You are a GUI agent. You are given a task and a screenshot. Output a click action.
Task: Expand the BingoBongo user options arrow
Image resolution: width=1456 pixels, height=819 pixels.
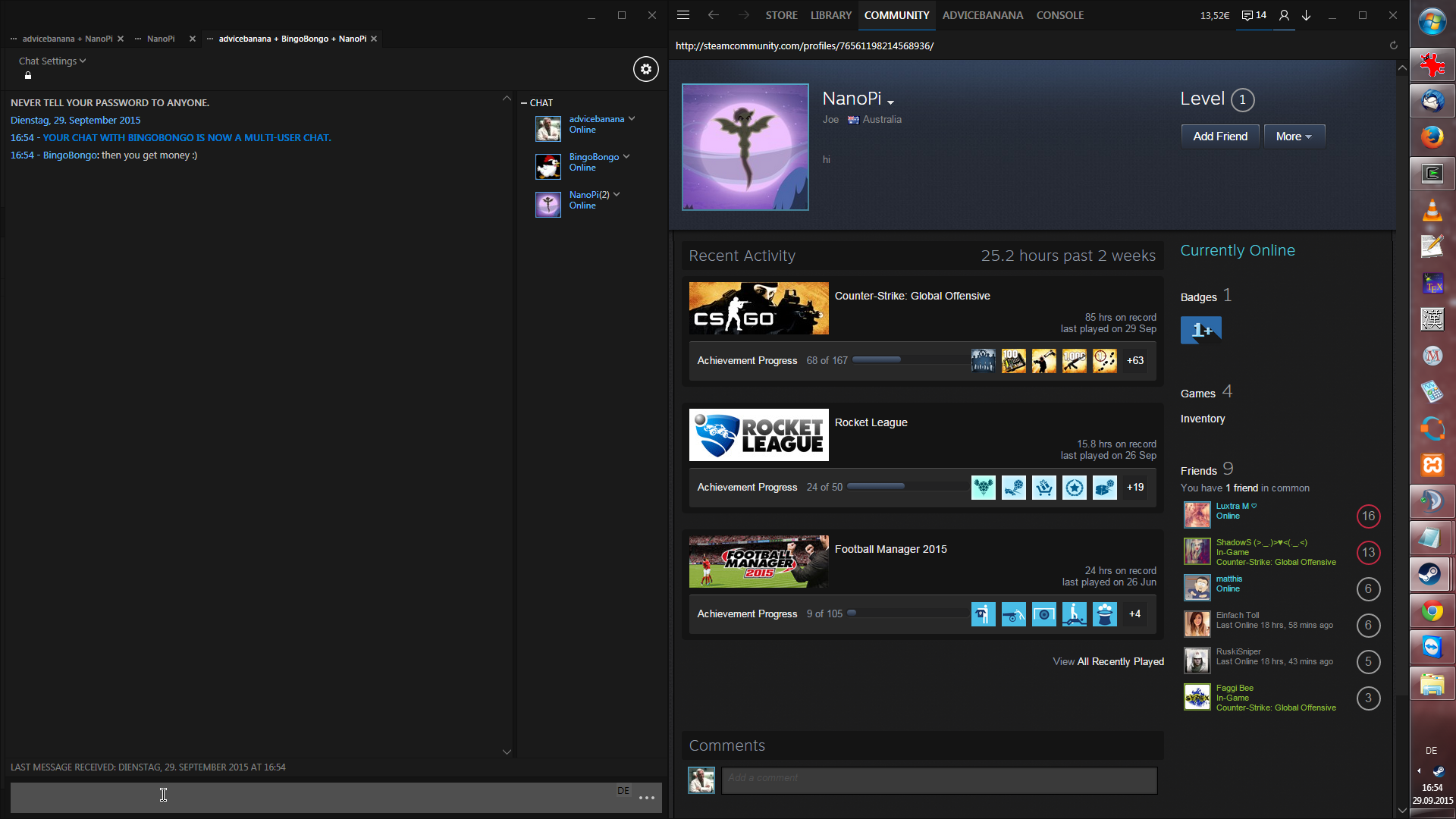(626, 156)
